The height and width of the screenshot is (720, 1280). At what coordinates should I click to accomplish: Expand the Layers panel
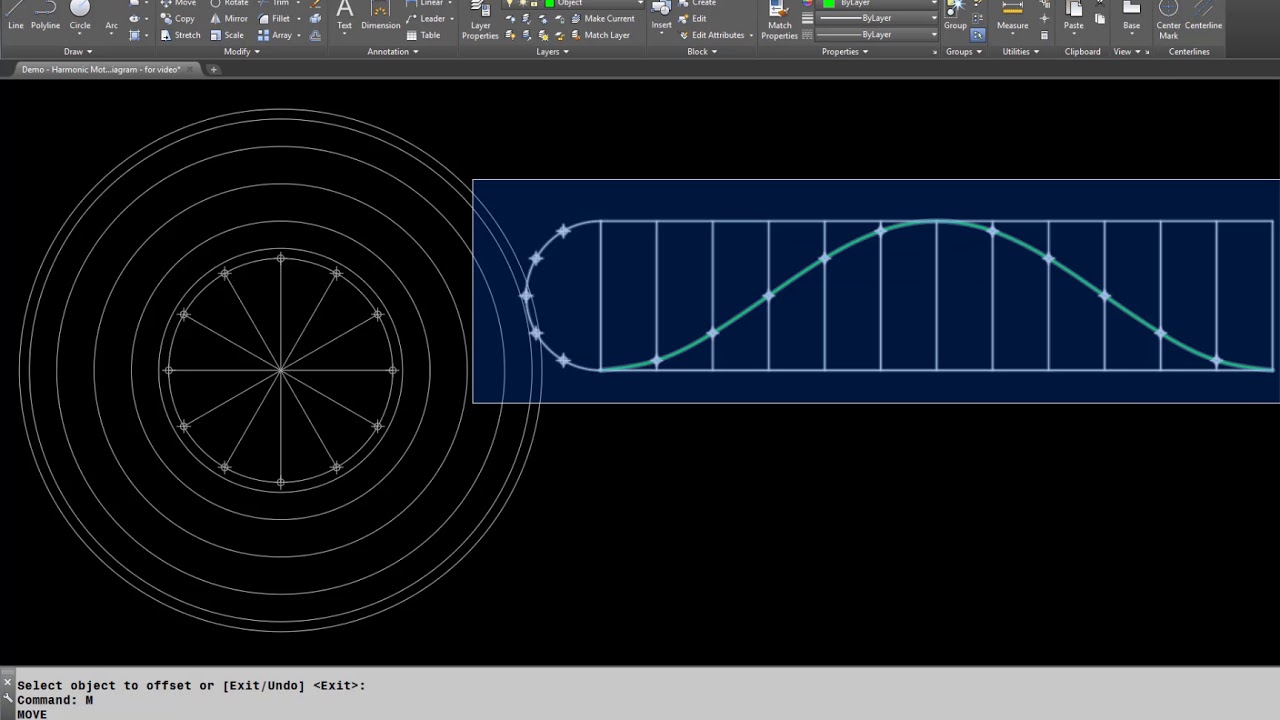[552, 51]
